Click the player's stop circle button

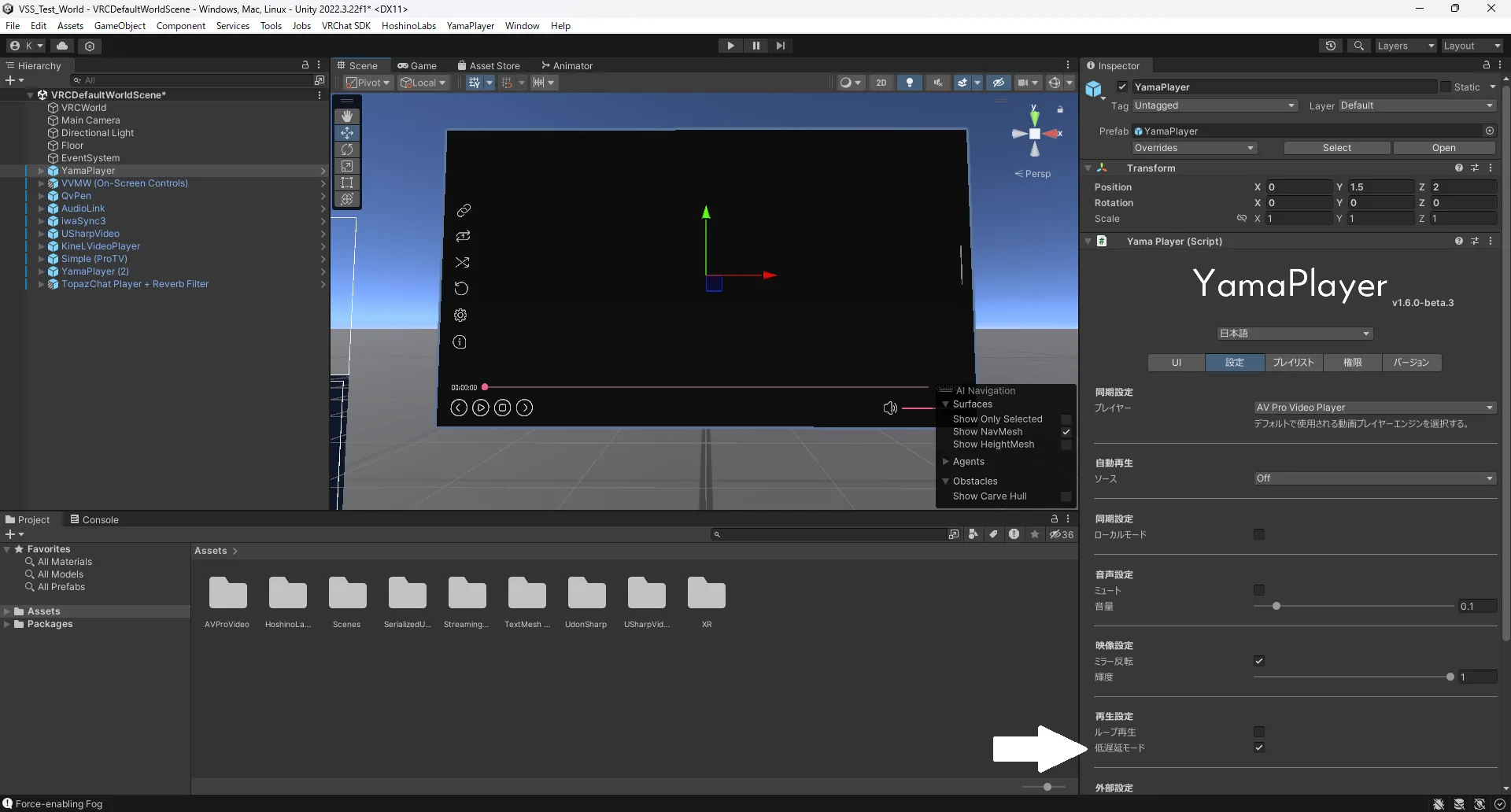click(503, 408)
